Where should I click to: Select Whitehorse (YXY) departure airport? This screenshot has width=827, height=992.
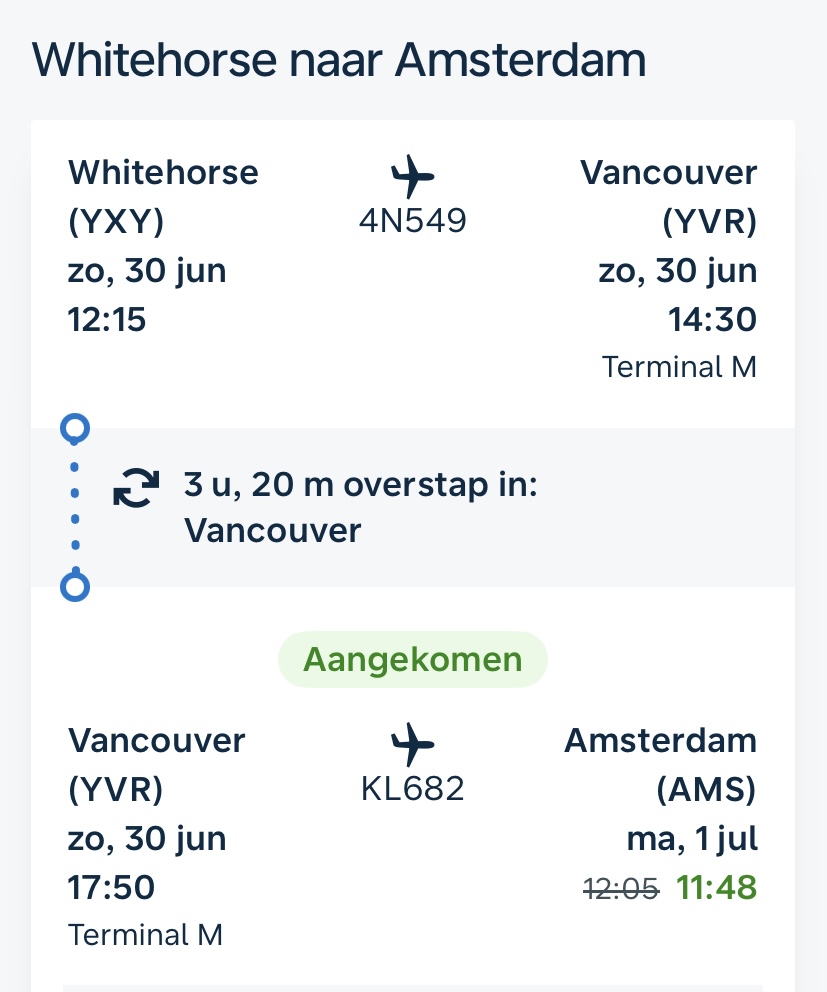[163, 196]
